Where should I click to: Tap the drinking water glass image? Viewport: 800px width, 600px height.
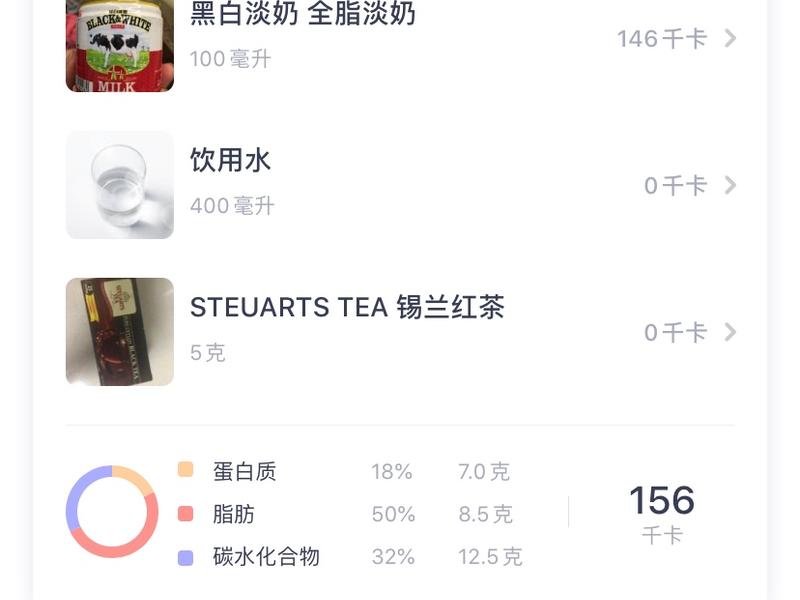point(120,185)
